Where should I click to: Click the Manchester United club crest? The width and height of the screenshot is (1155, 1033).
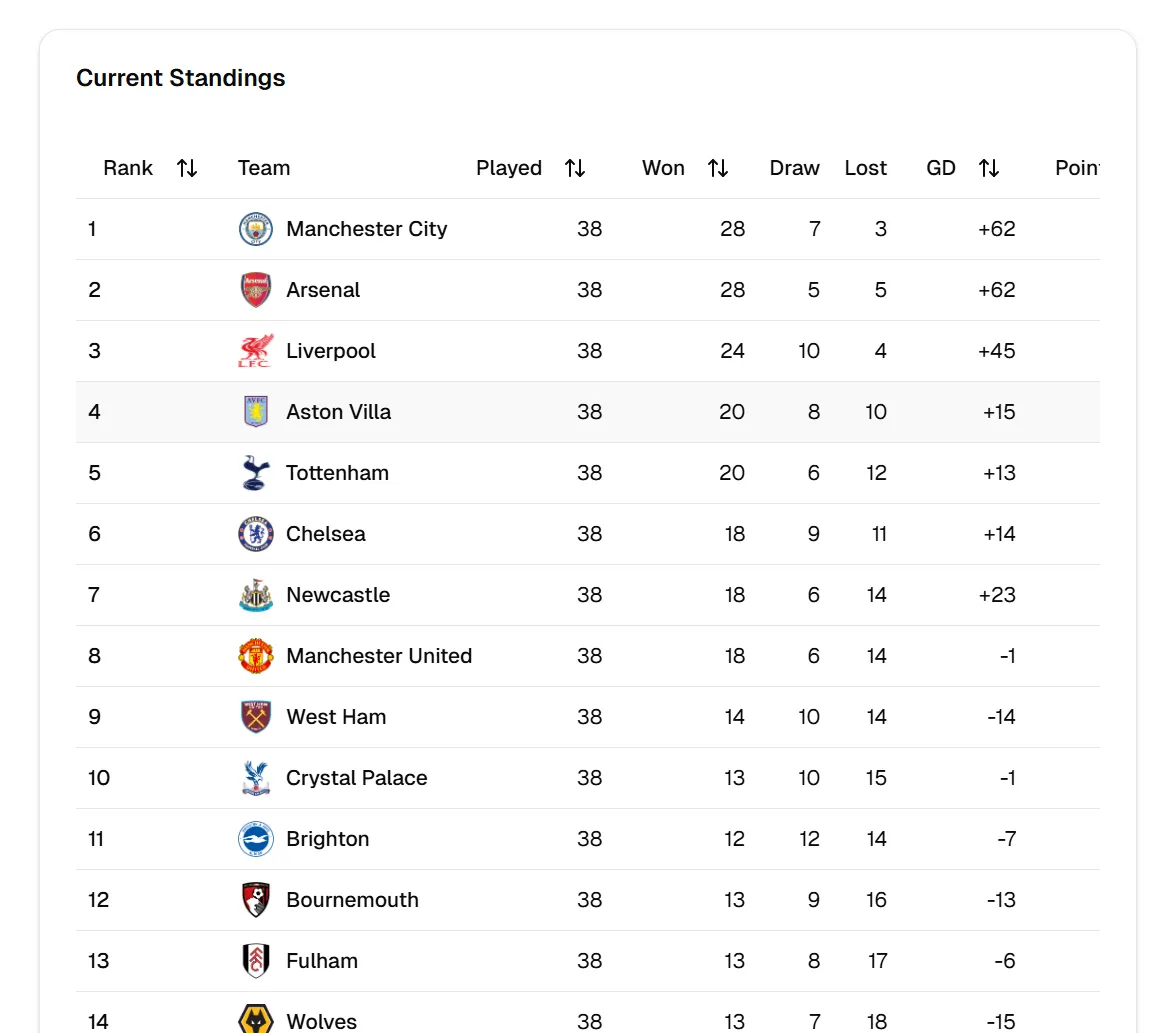click(256, 656)
